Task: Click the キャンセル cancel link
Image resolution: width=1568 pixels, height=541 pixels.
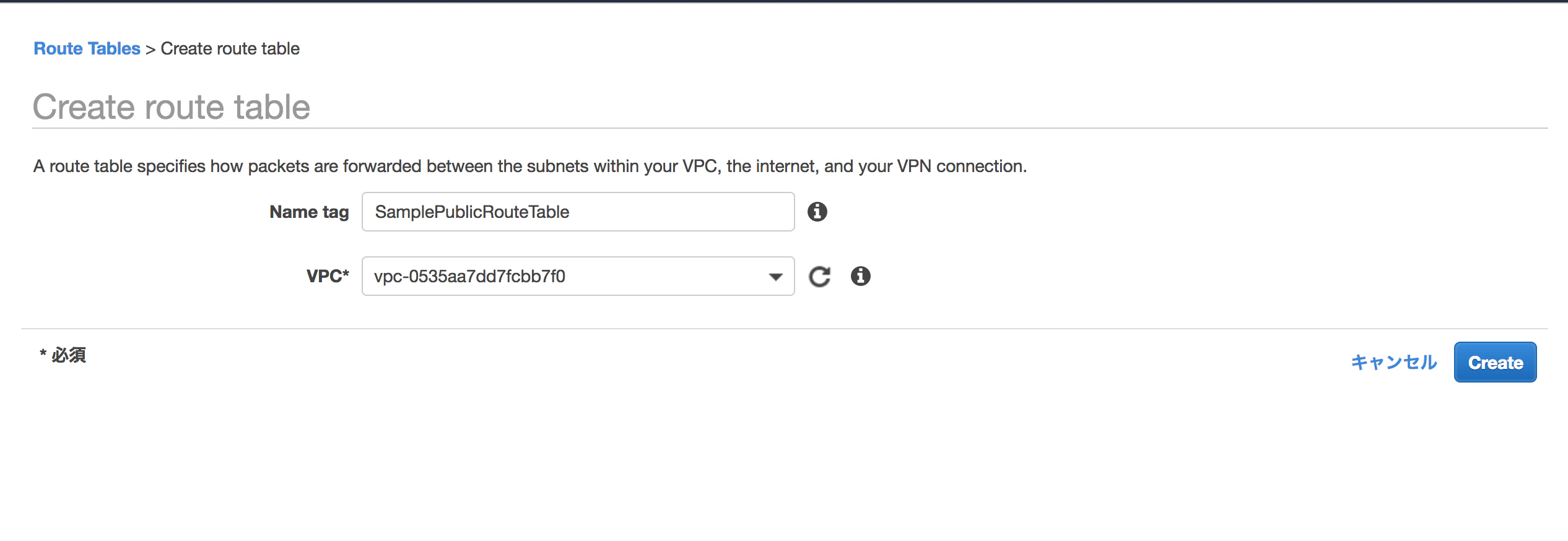Action: click(x=1393, y=362)
